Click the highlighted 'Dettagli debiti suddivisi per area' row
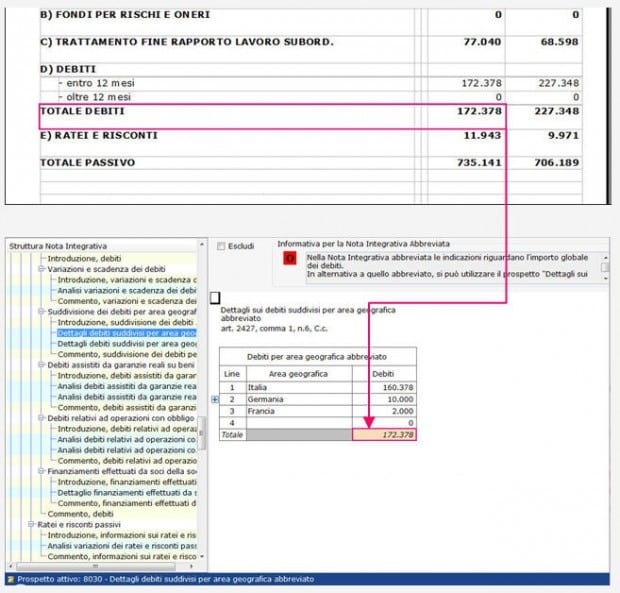This screenshot has height=593, width=620. tap(127, 333)
